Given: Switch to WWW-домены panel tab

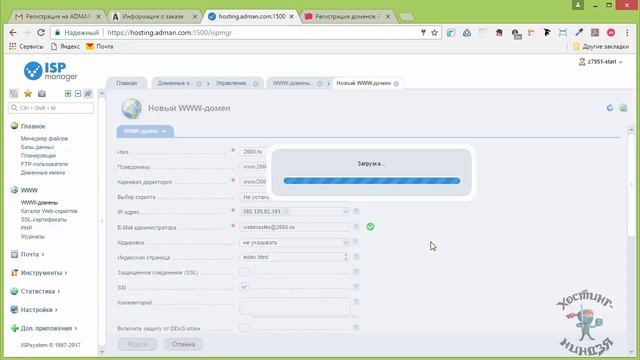Looking at the screenshot, I should 292,83.
